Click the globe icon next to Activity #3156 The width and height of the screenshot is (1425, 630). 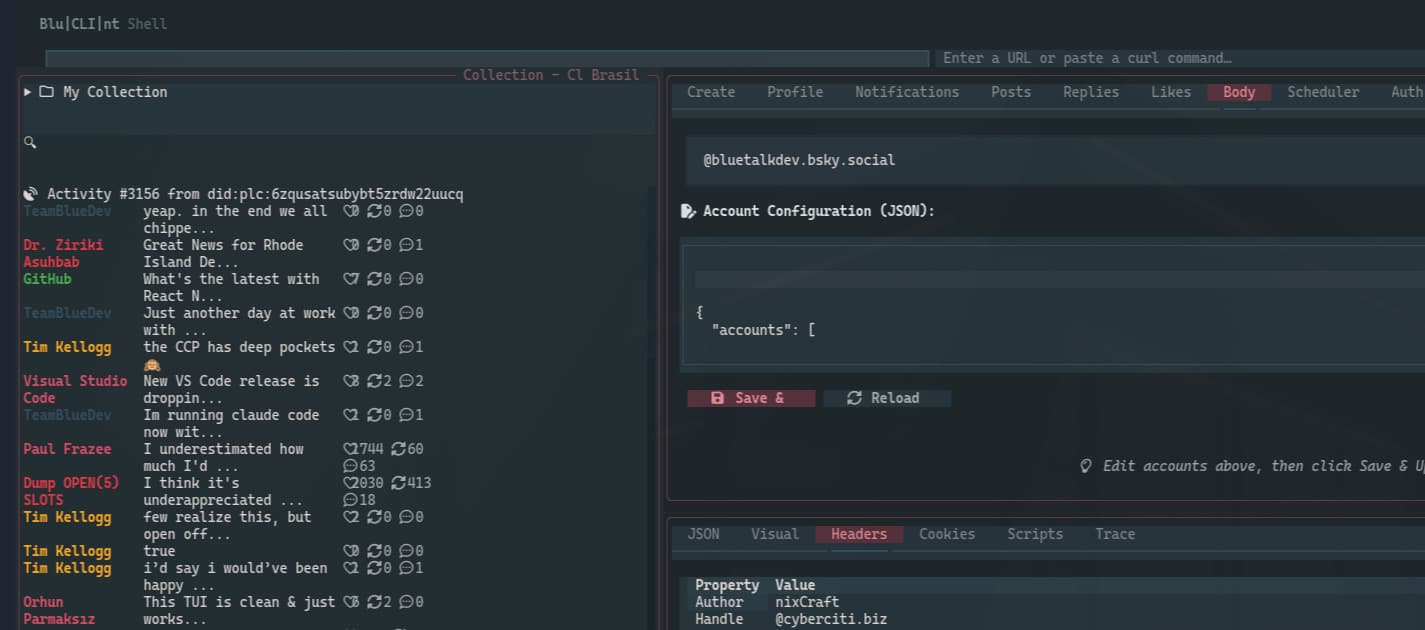coord(29,193)
